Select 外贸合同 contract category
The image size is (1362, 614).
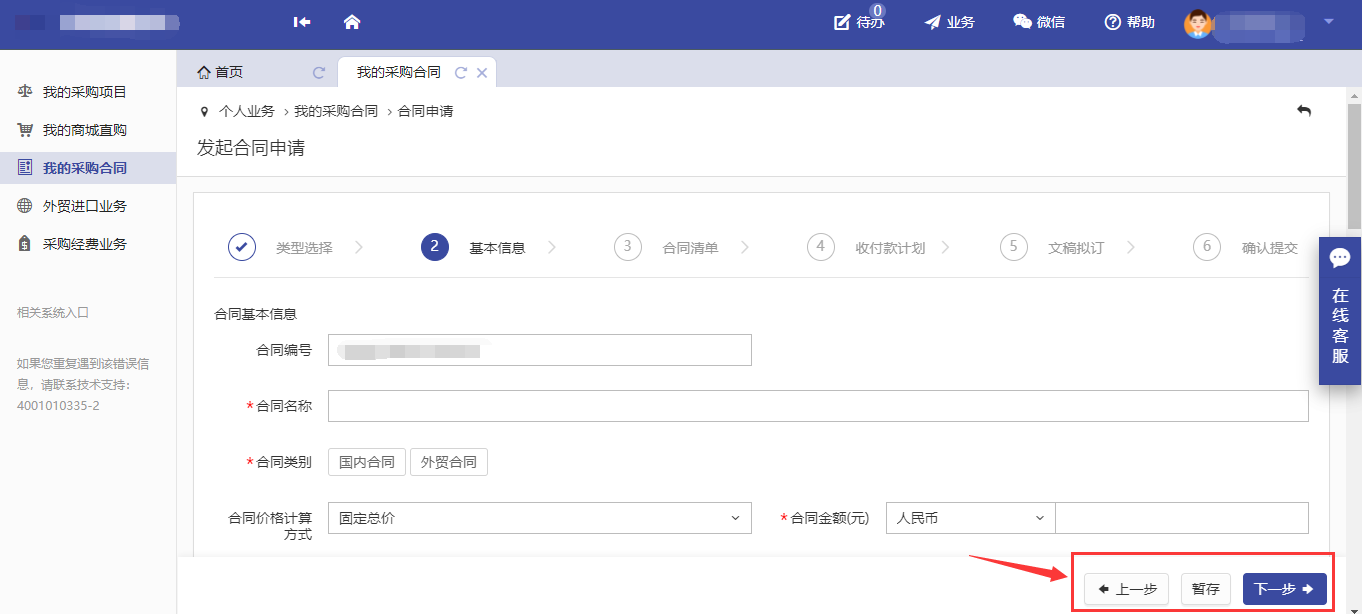[449, 462]
